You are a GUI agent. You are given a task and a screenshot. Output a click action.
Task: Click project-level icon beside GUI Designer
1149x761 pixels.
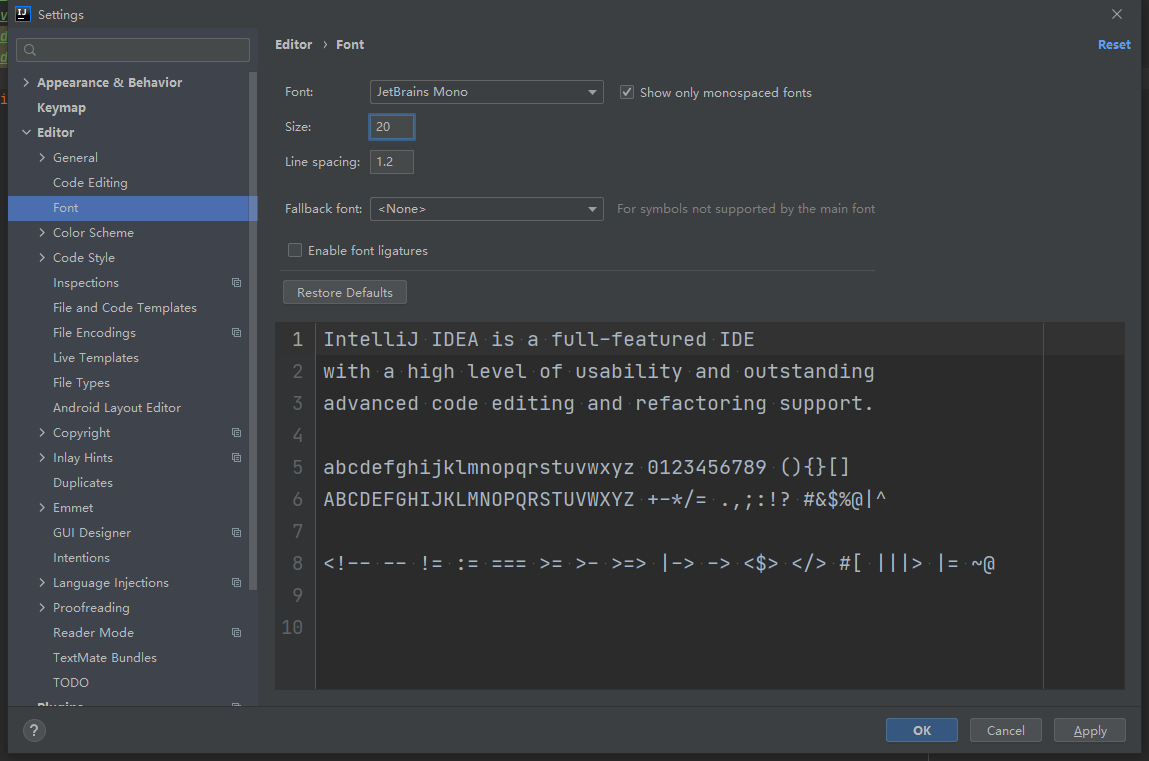[237, 532]
